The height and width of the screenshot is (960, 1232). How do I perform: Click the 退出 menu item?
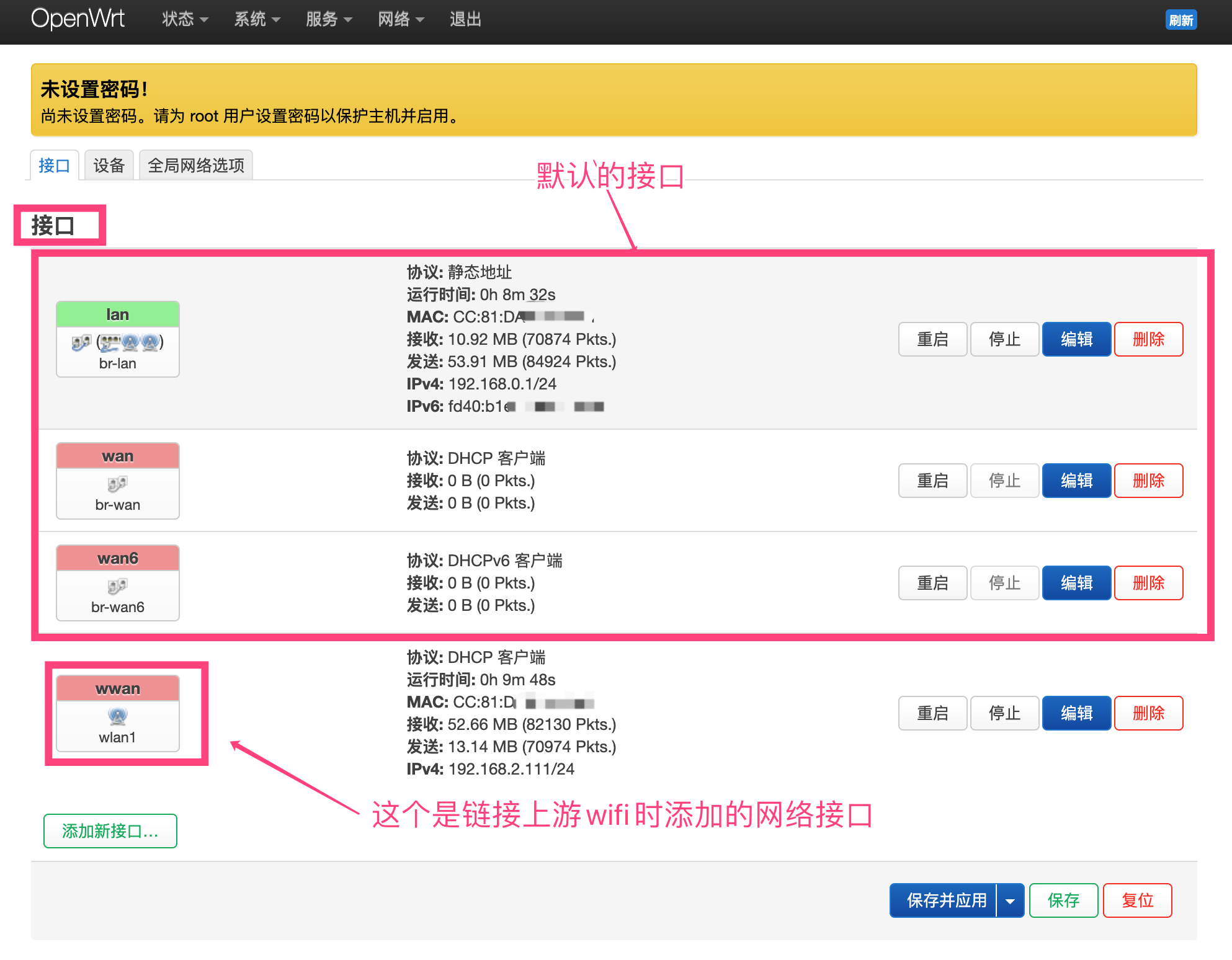click(x=465, y=19)
